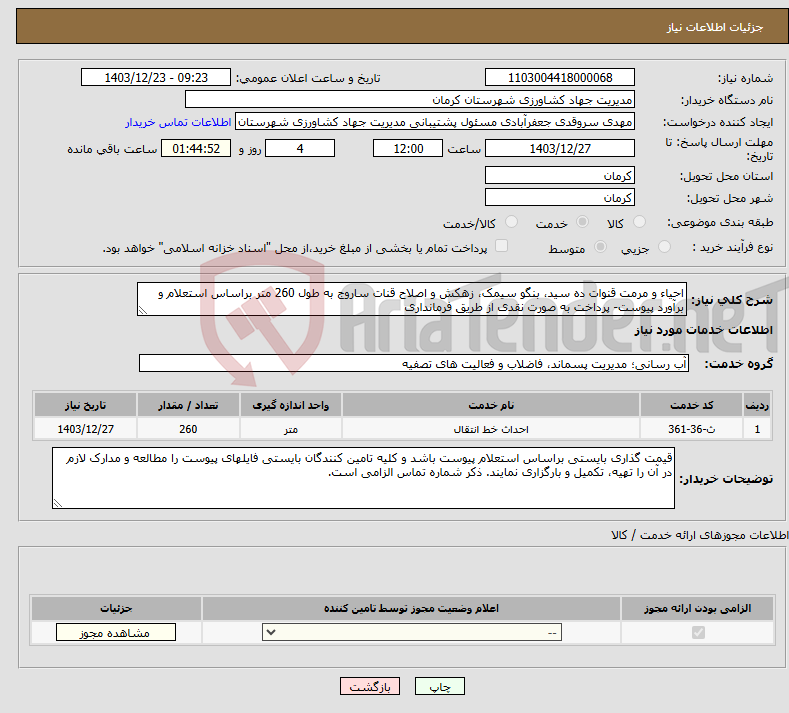Click row number cell 1

[x=757, y=429]
